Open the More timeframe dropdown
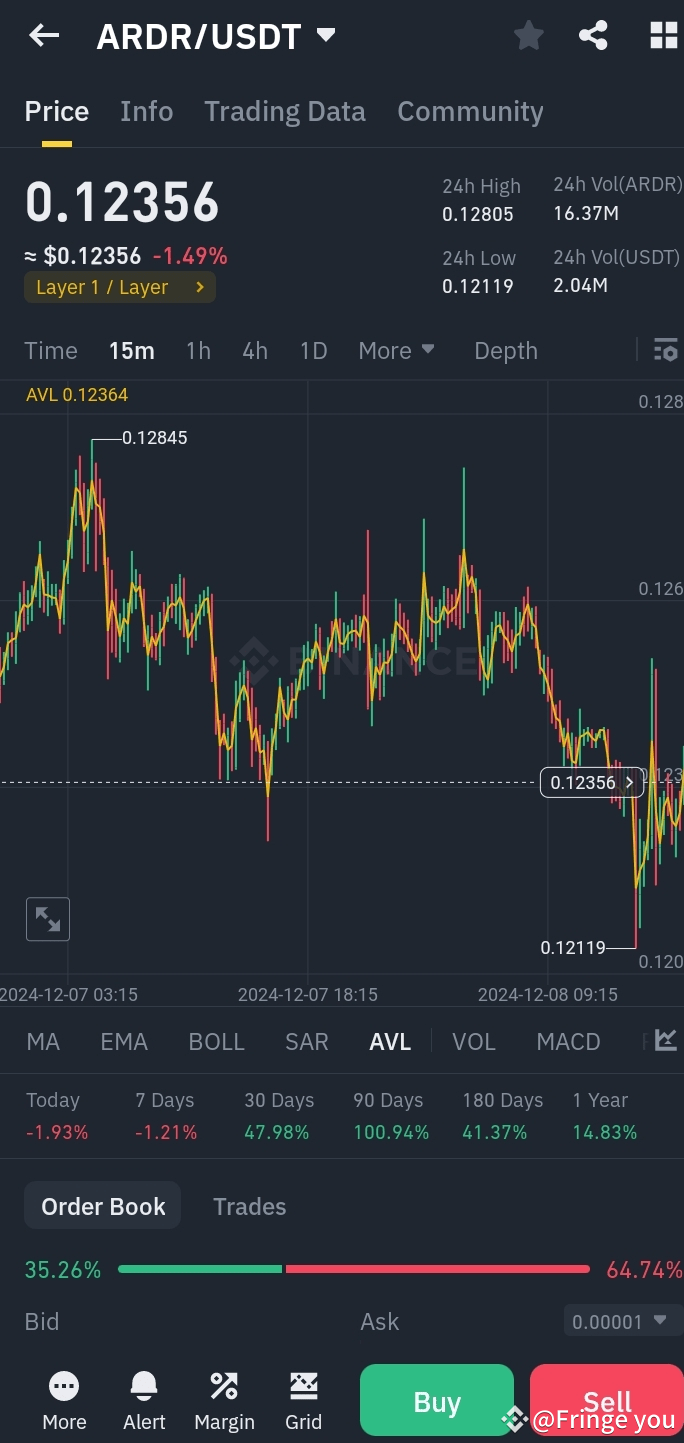This screenshot has width=684, height=1443. (x=396, y=350)
